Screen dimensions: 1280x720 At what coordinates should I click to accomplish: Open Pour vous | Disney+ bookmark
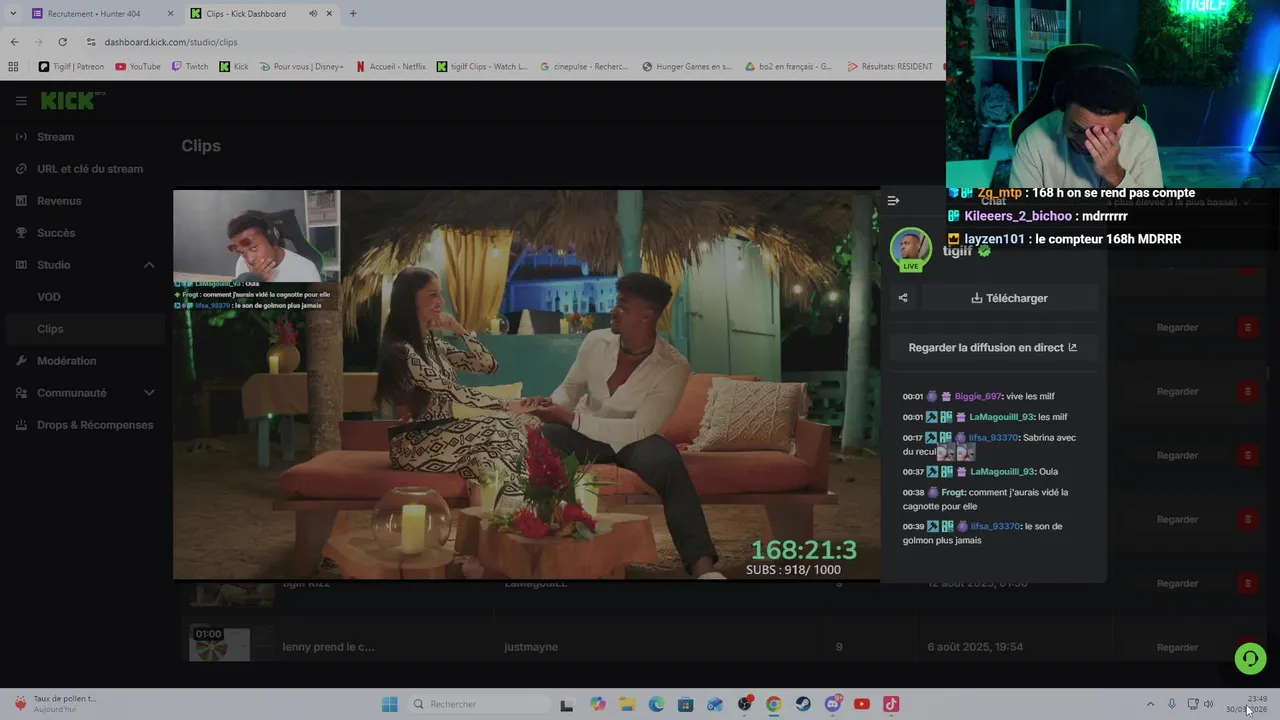click(x=301, y=67)
